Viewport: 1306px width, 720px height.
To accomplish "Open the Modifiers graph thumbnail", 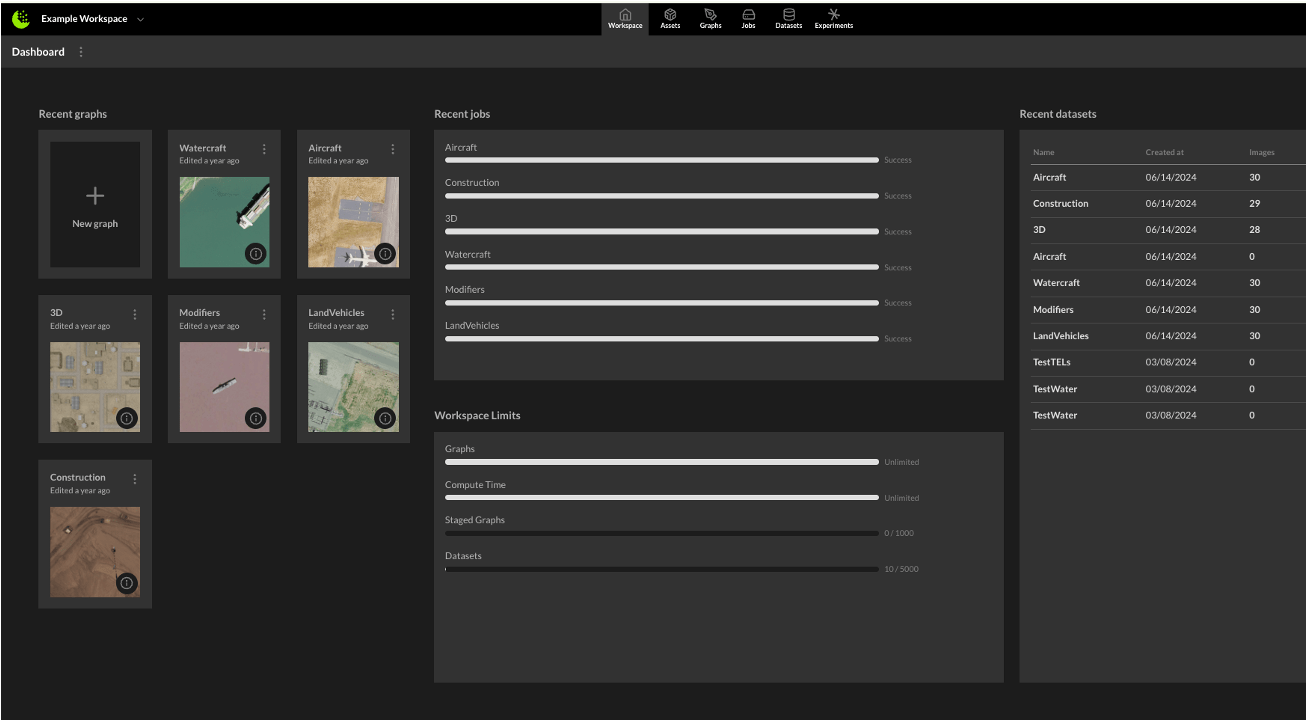I will click(x=224, y=387).
